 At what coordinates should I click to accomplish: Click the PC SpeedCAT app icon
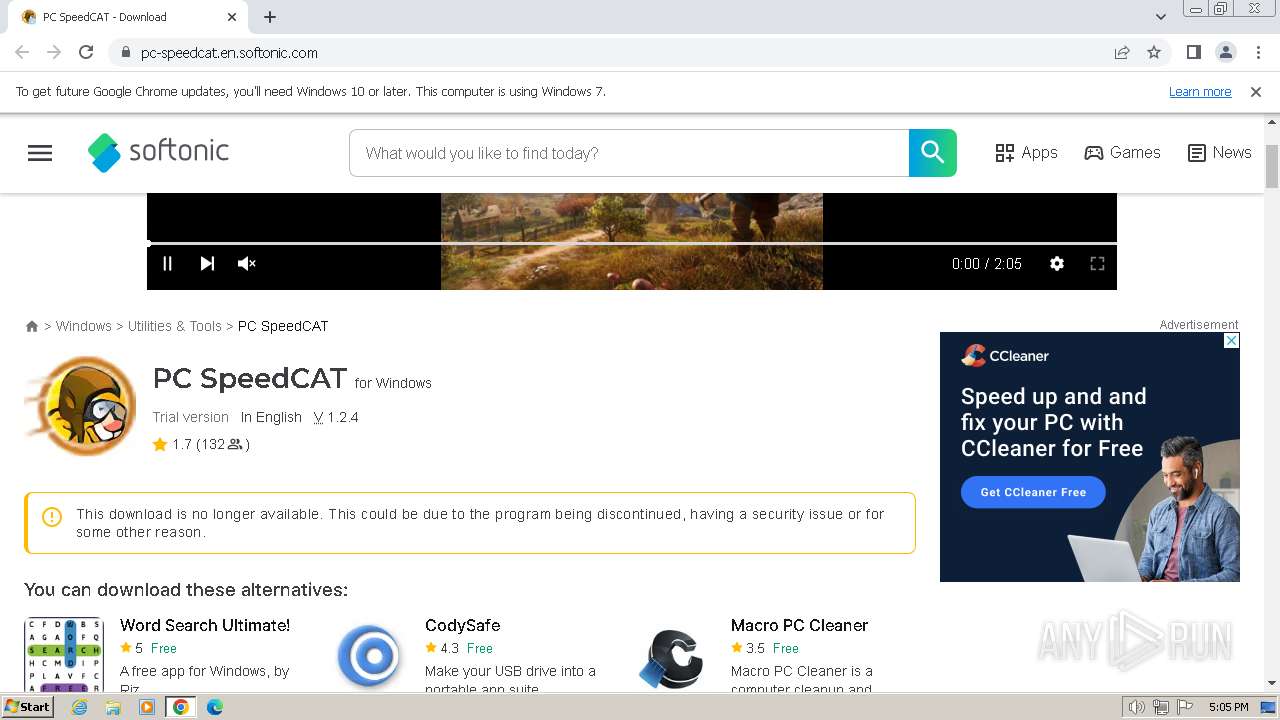80,406
